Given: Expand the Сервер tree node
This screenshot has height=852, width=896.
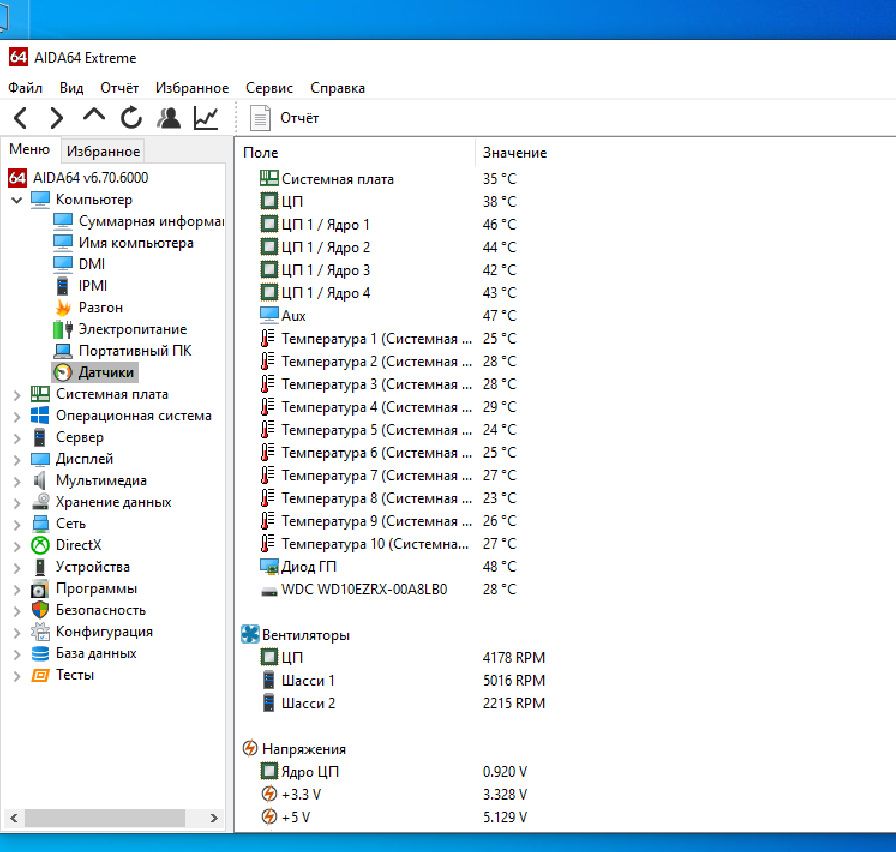Looking at the screenshot, I should [x=17, y=438].
